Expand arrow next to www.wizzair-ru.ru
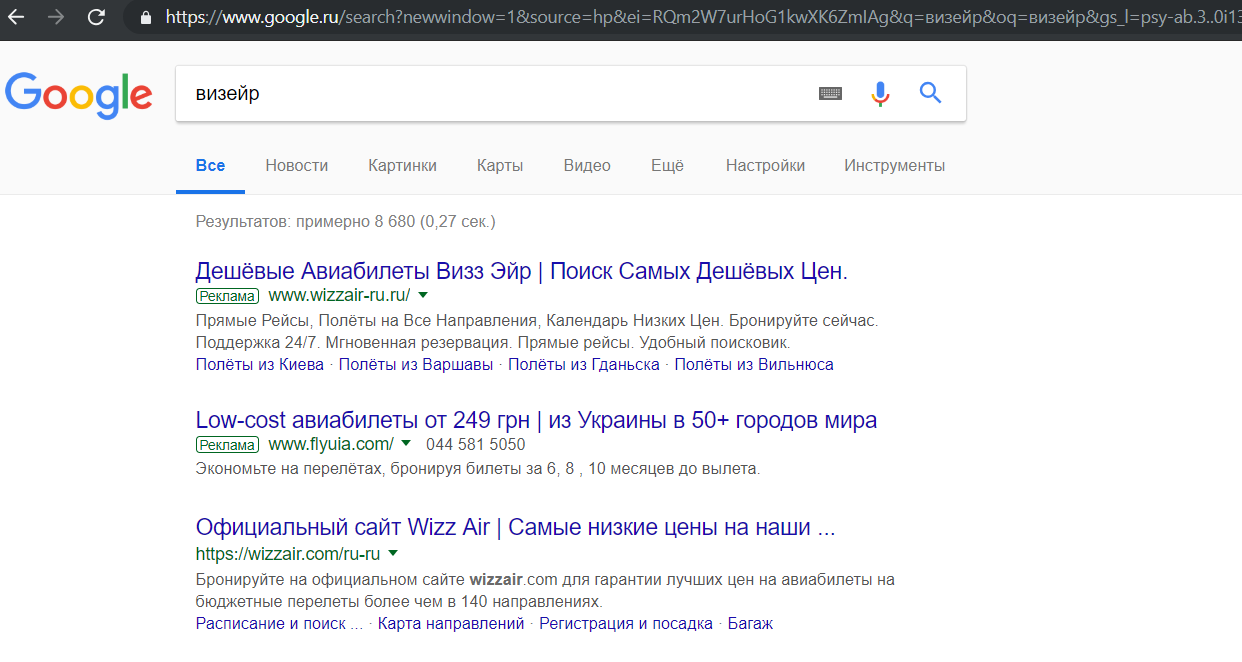 [x=423, y=295]
